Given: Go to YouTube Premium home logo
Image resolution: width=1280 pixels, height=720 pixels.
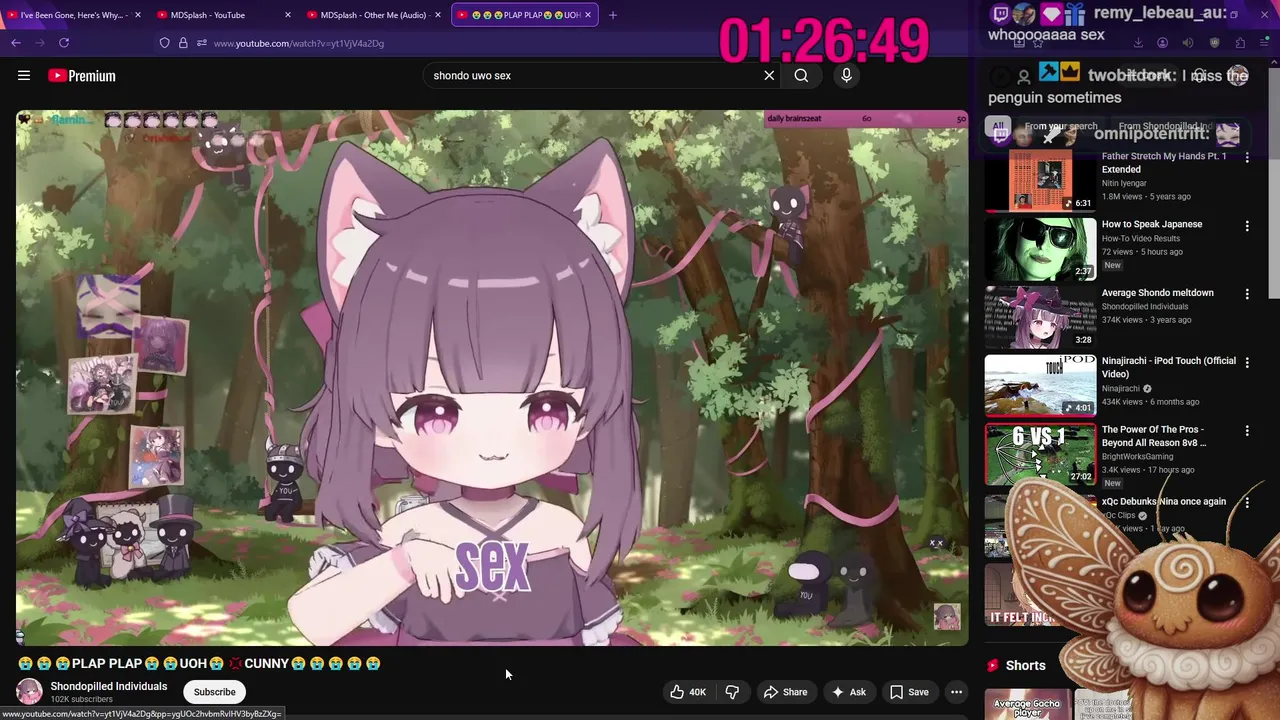Looking at the screenshot, I should click(81, 75).
